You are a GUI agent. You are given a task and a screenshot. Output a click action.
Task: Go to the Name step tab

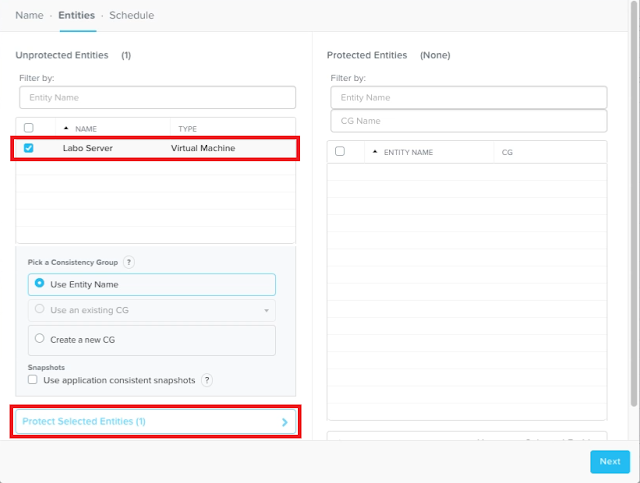[x=29, y=15]
